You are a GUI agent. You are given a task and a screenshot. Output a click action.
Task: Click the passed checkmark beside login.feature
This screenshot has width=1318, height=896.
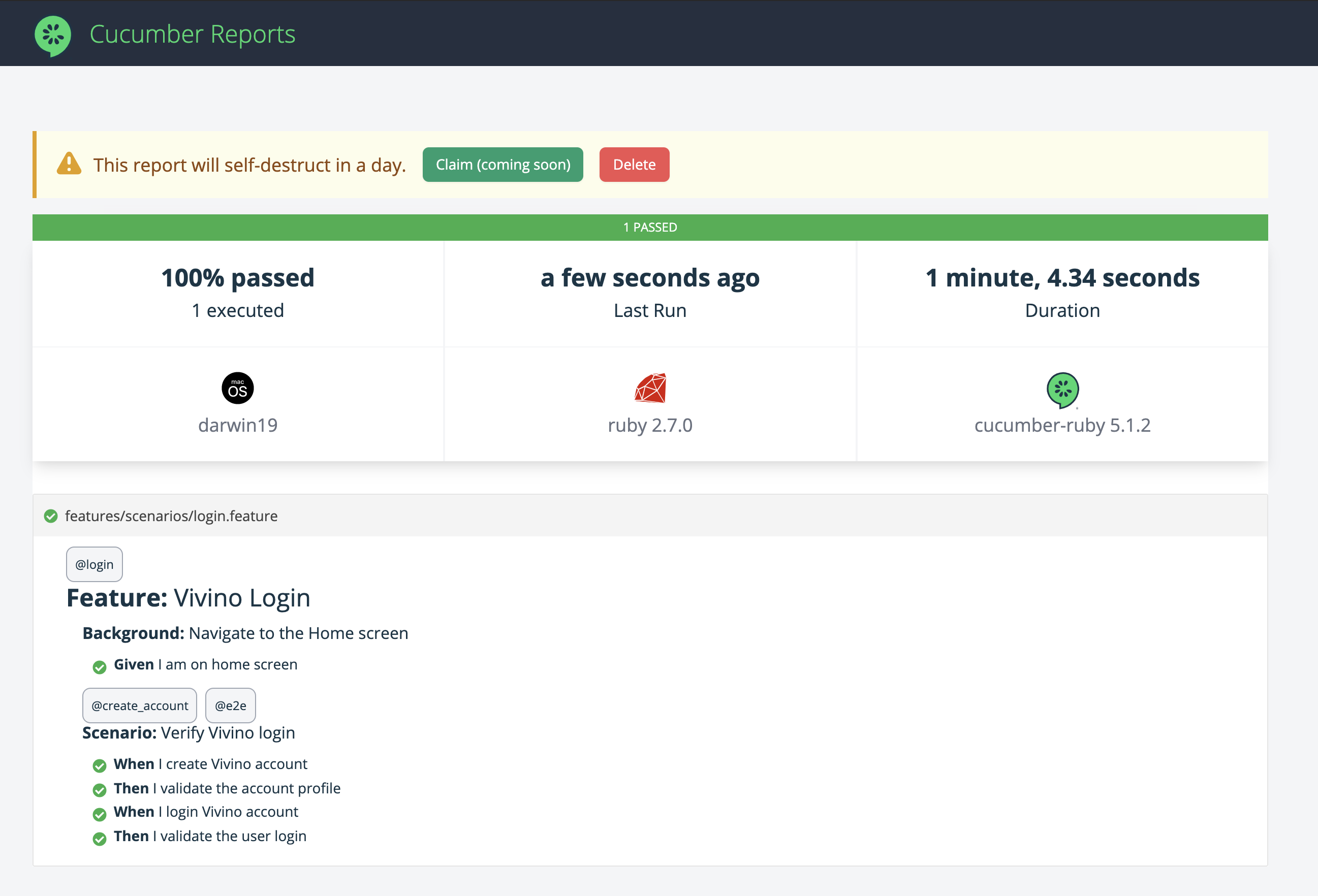[x=51, y=516]
